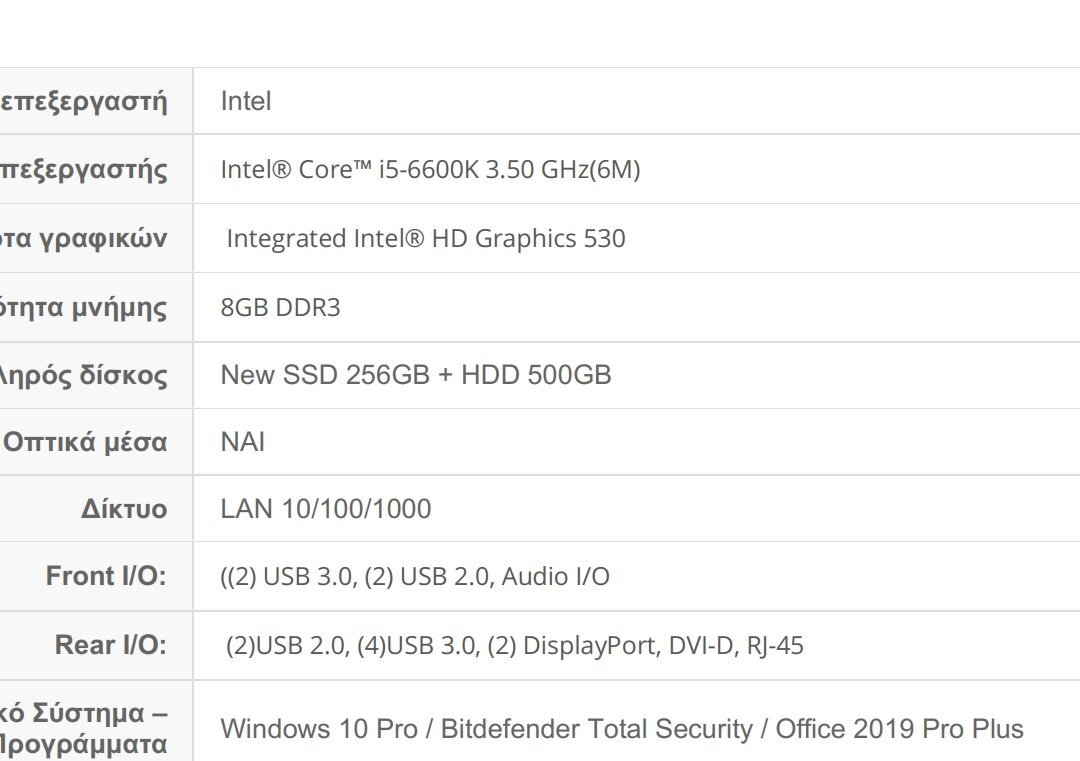Click the Σύστημα – Προγράμματα row label
The width and height of the screenshot is (1080, 761).
point(83,729)
